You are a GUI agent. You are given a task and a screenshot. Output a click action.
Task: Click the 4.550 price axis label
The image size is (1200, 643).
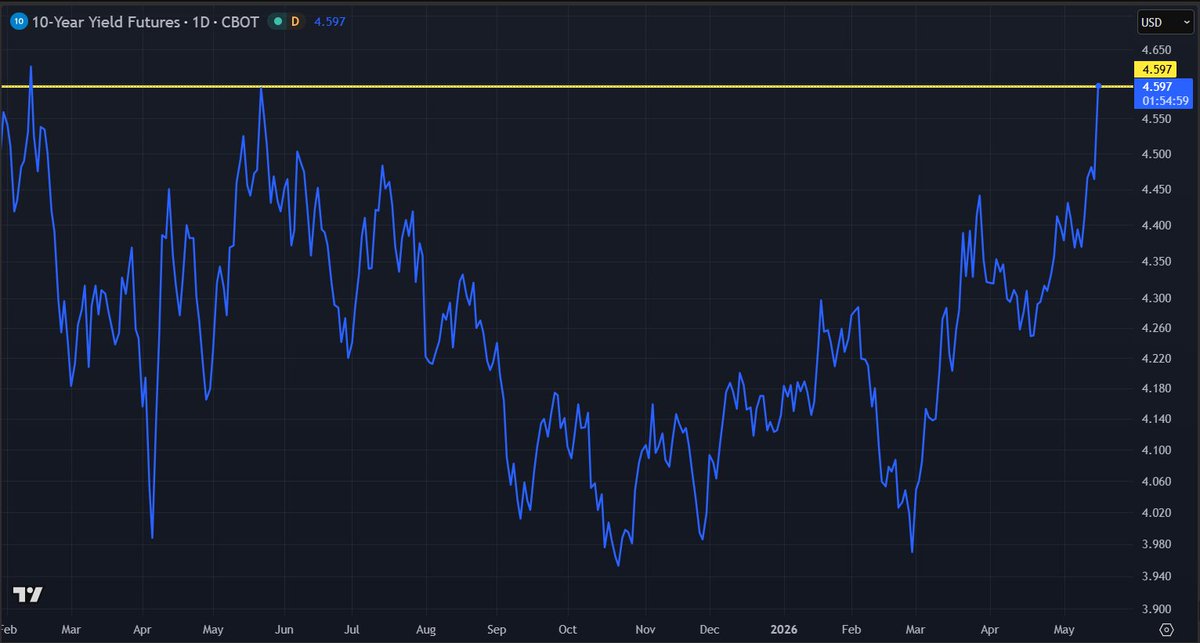(1156, 119)
